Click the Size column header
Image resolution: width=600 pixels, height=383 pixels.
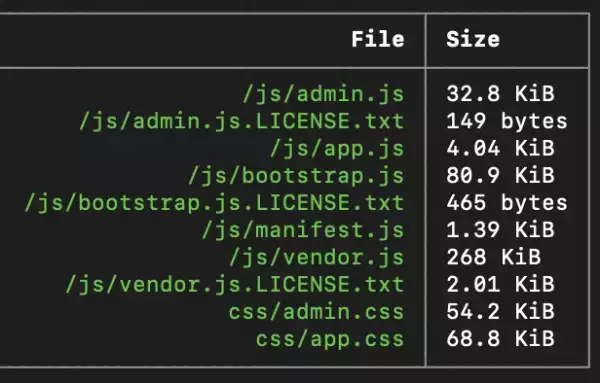coord(473,39)
